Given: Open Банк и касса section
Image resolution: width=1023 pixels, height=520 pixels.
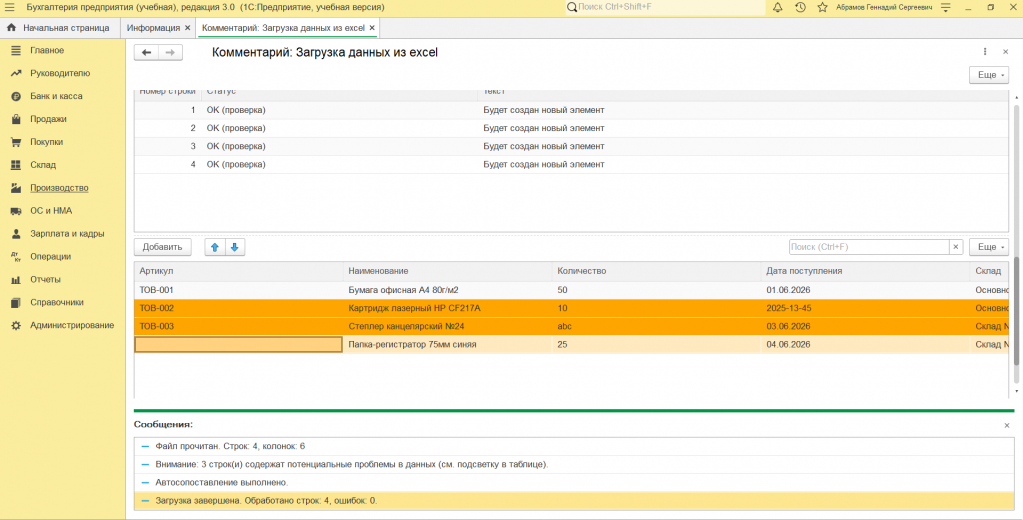Looking at the screenshot, I should [x=56, y=96].
